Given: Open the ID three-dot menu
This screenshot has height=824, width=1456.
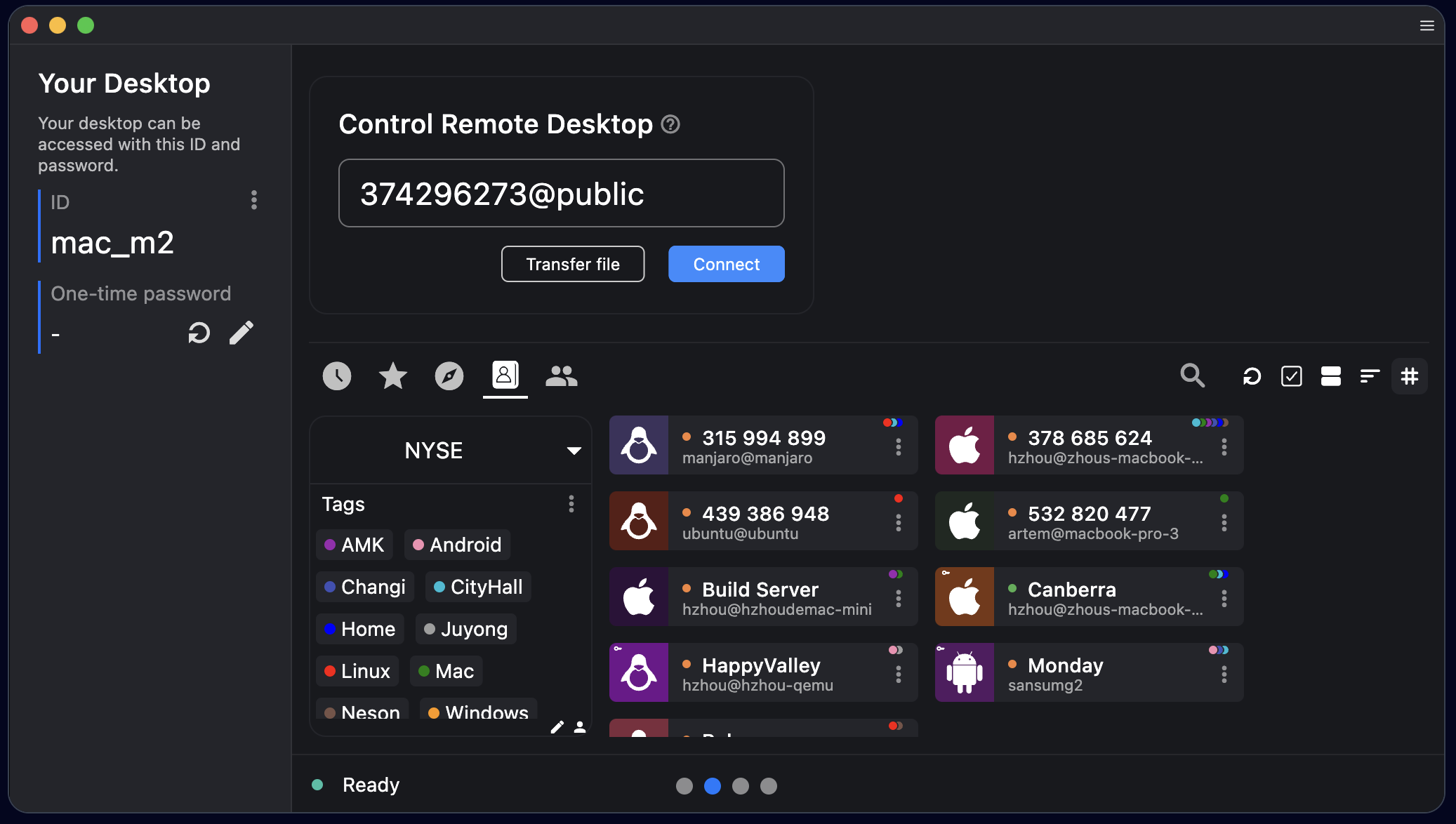Looking at the screenshot, I should 254,201.
